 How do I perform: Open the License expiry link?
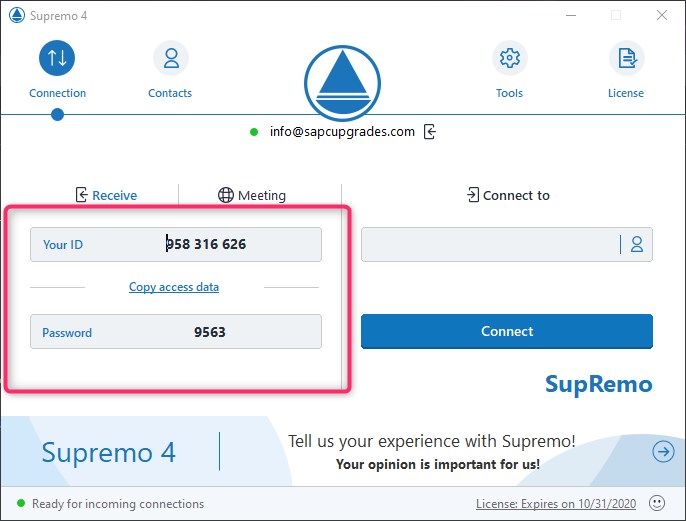click(556, 504)
